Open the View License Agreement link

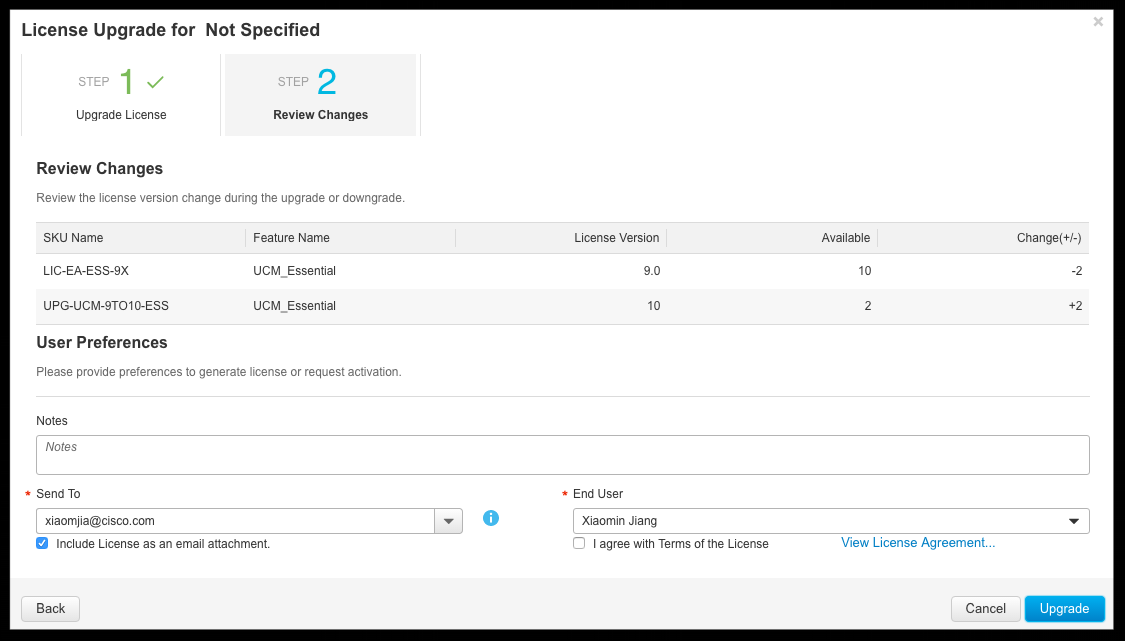coord(918,543)
